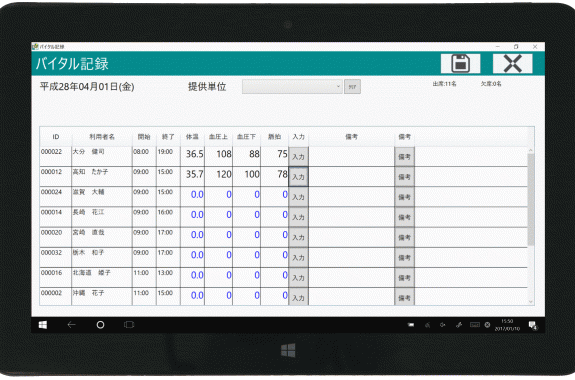This screenshot has width=575, height=380.
Task: Click the 体温 column header
Action: [192, 137]
